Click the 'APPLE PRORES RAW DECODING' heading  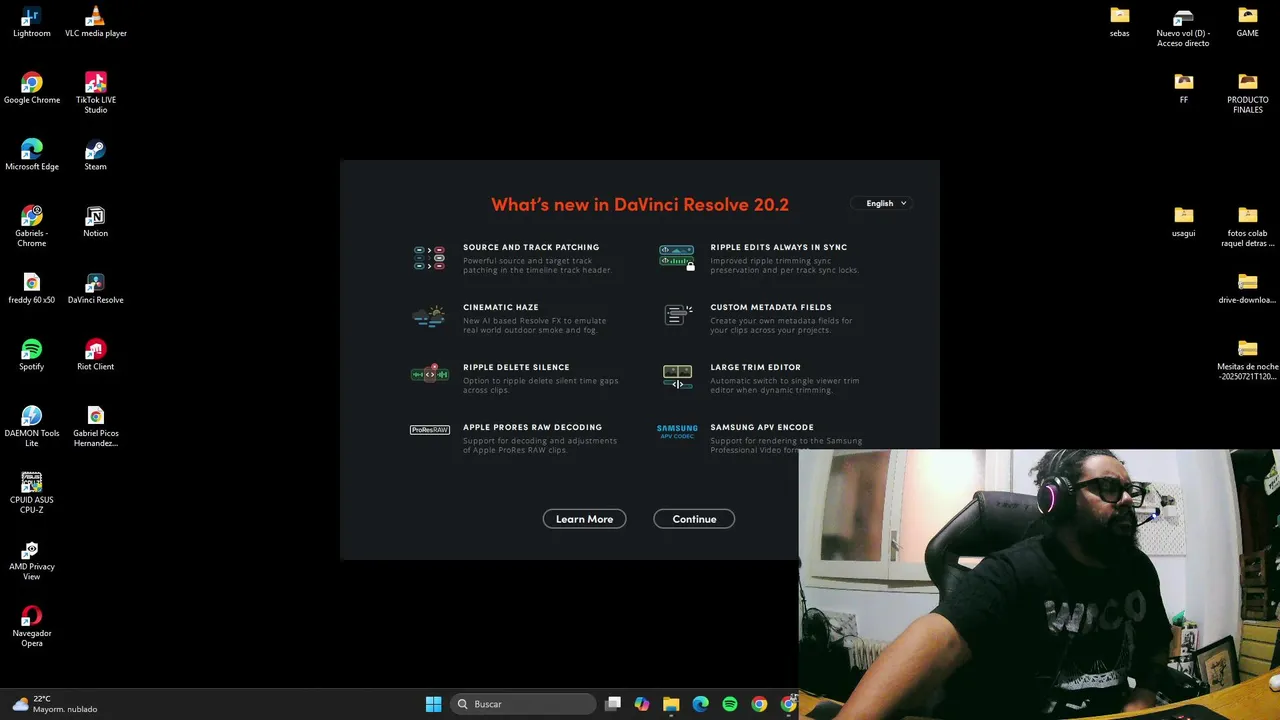point(532,427)
